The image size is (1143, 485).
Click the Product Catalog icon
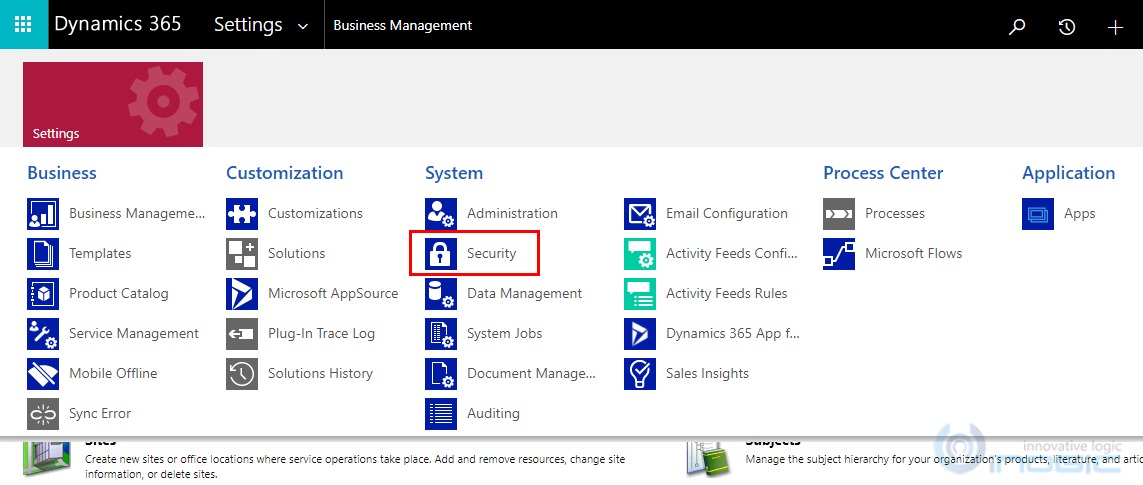43,294
